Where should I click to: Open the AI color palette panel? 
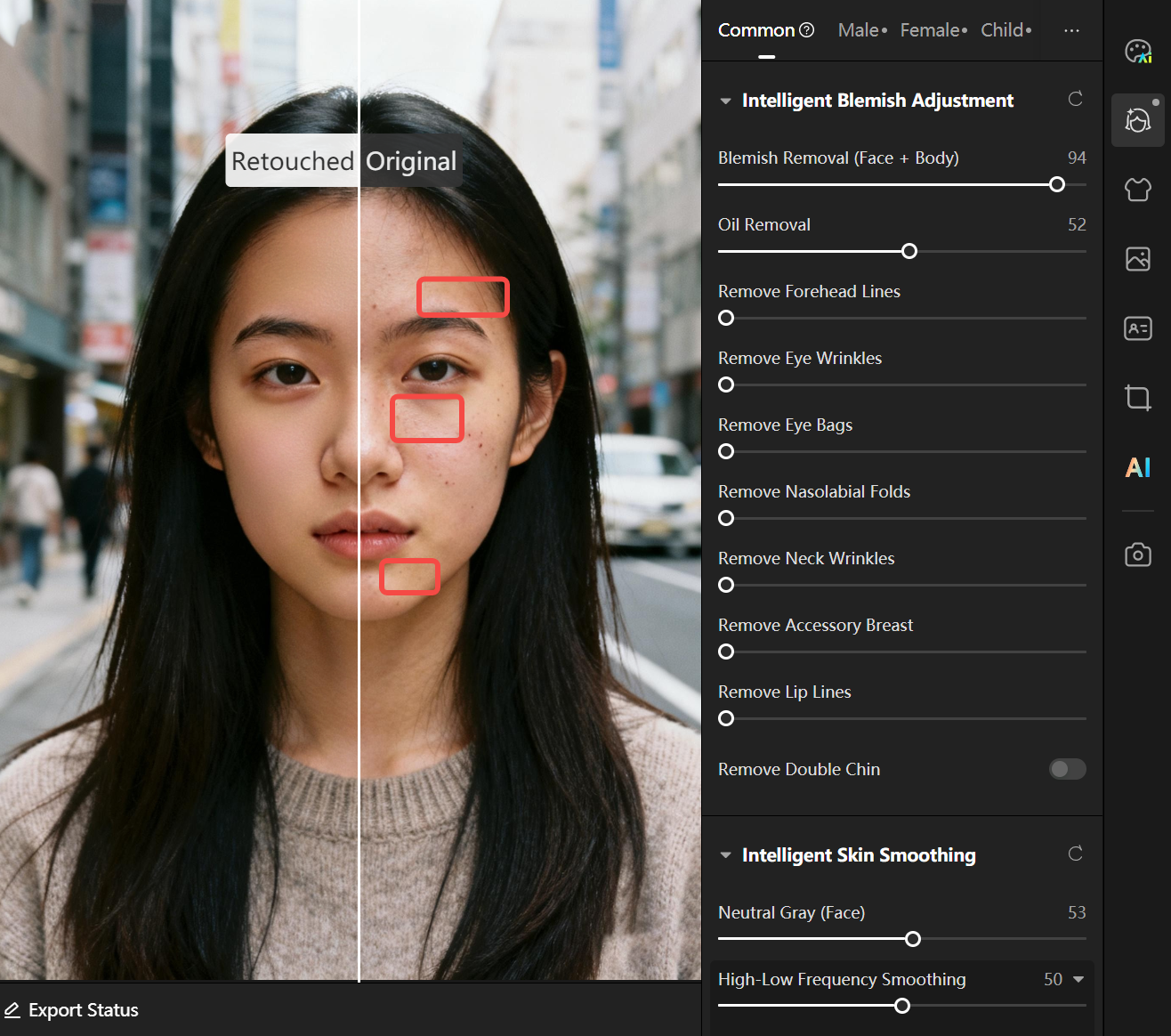pyautogui.click(x=1137, y=52)
